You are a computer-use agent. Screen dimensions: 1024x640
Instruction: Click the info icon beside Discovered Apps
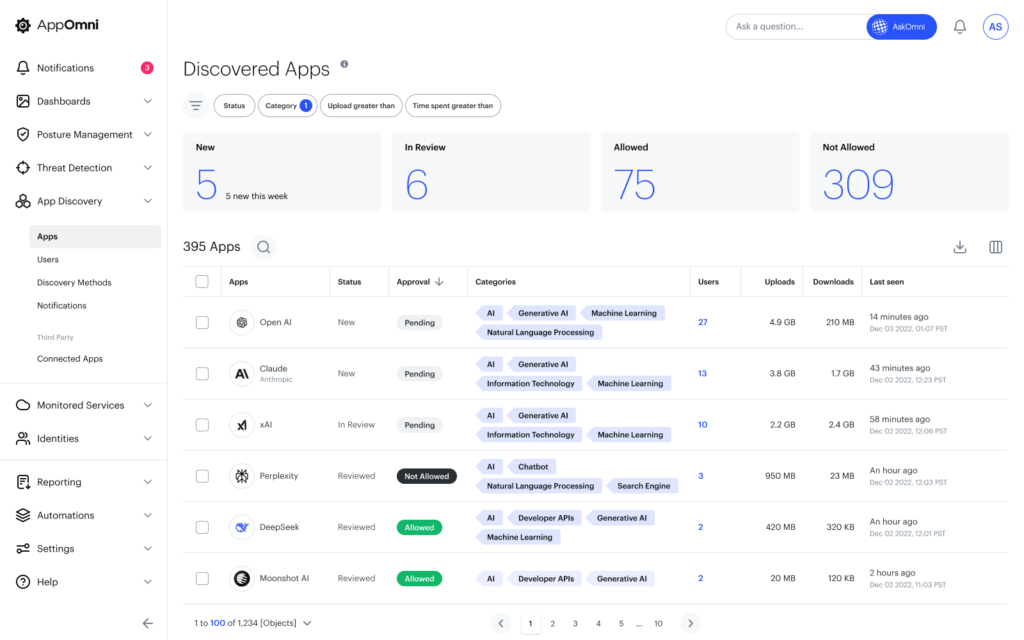pyautogui.click(x=344, y=65)
